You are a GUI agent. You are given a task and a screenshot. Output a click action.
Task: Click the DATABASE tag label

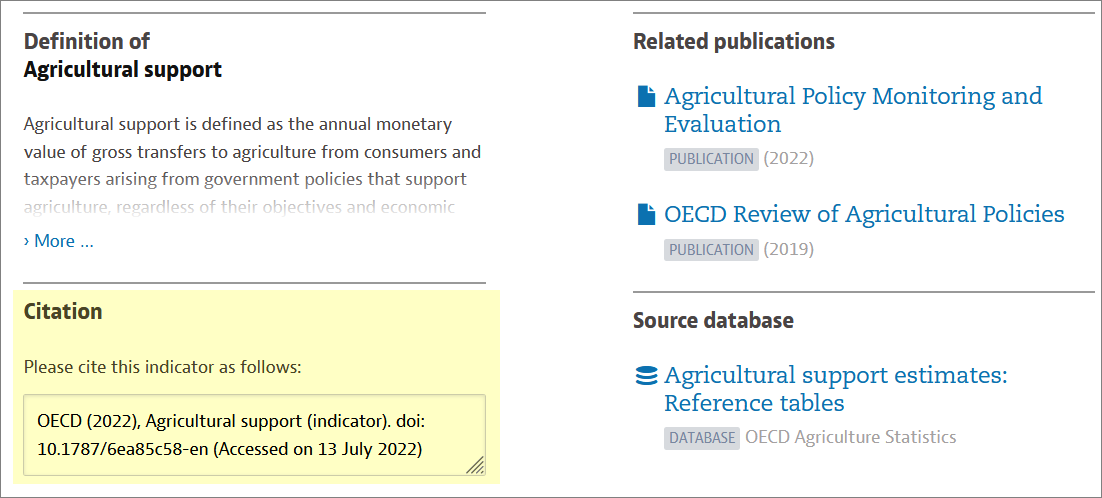701,438
